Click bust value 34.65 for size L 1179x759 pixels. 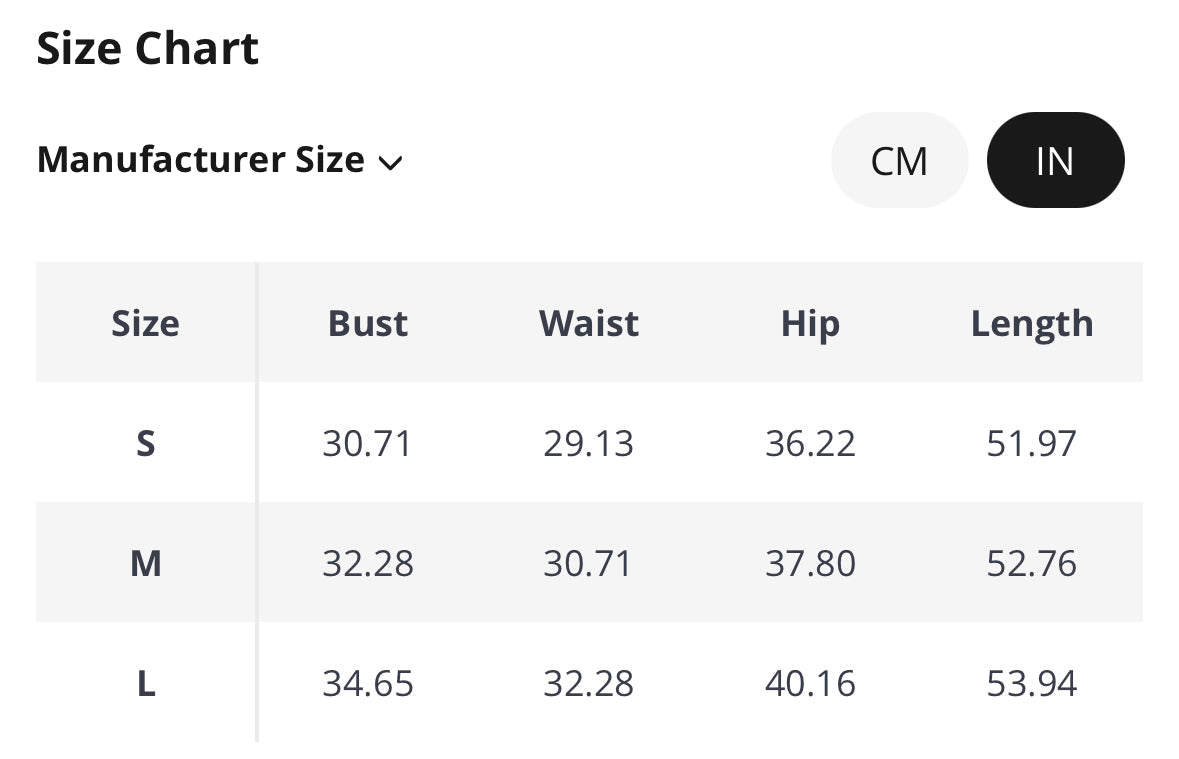point(367,684)
